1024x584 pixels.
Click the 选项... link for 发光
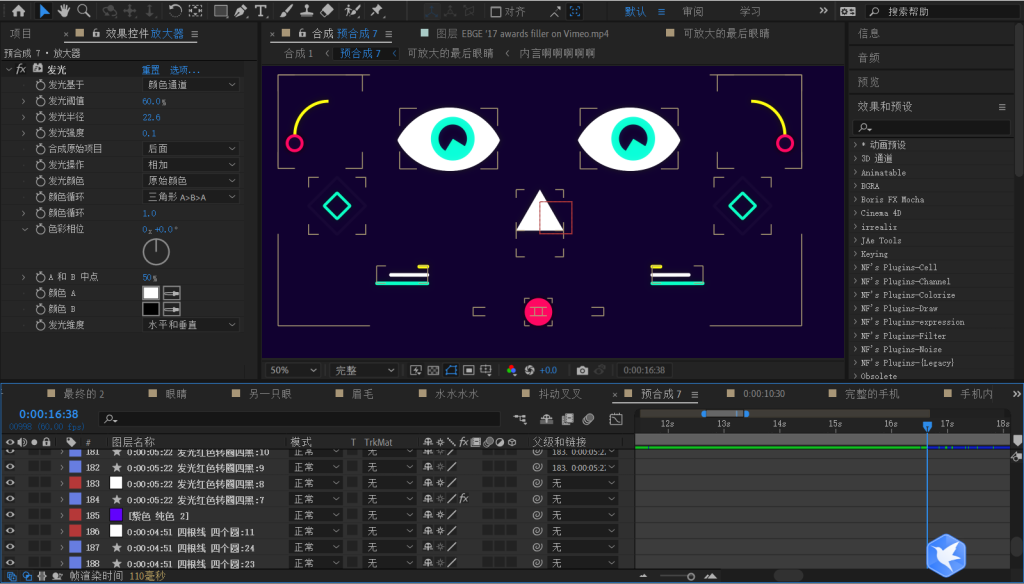184,70
